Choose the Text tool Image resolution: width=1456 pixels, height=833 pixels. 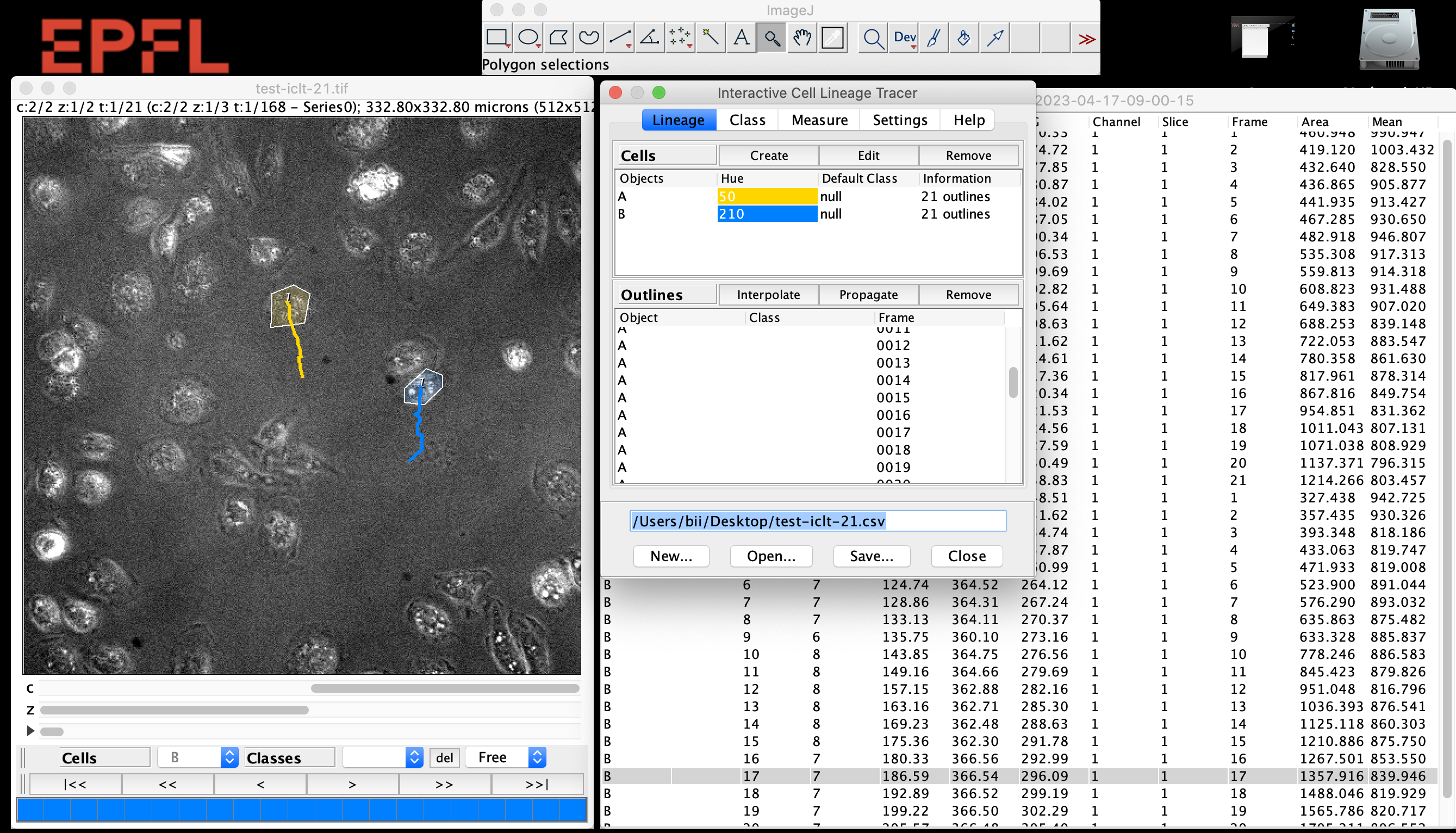coord(741,38)
